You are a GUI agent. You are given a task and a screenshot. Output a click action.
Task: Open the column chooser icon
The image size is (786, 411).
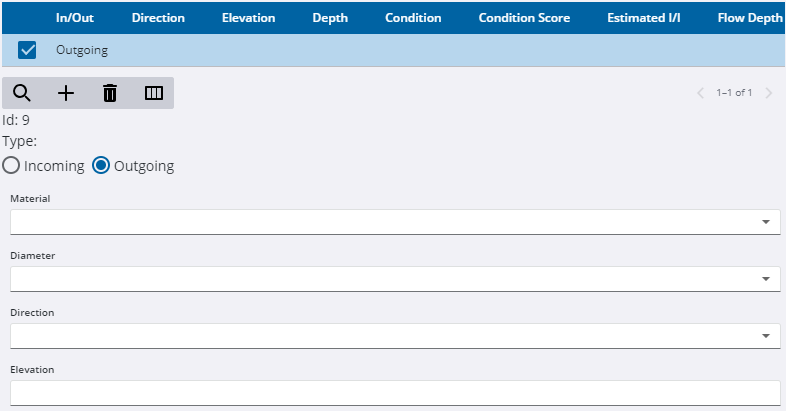point(153,93)
